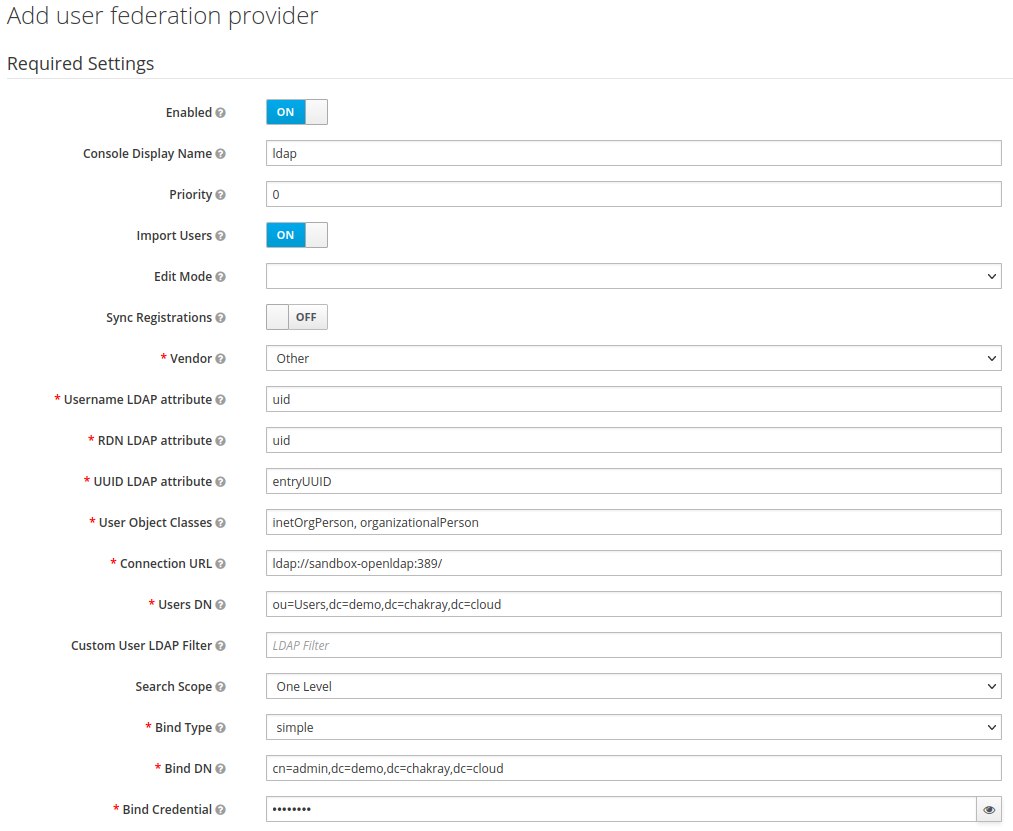Show help for UUID LDAP attribute
1013x831 pixels.
click(x=220, y=482)
